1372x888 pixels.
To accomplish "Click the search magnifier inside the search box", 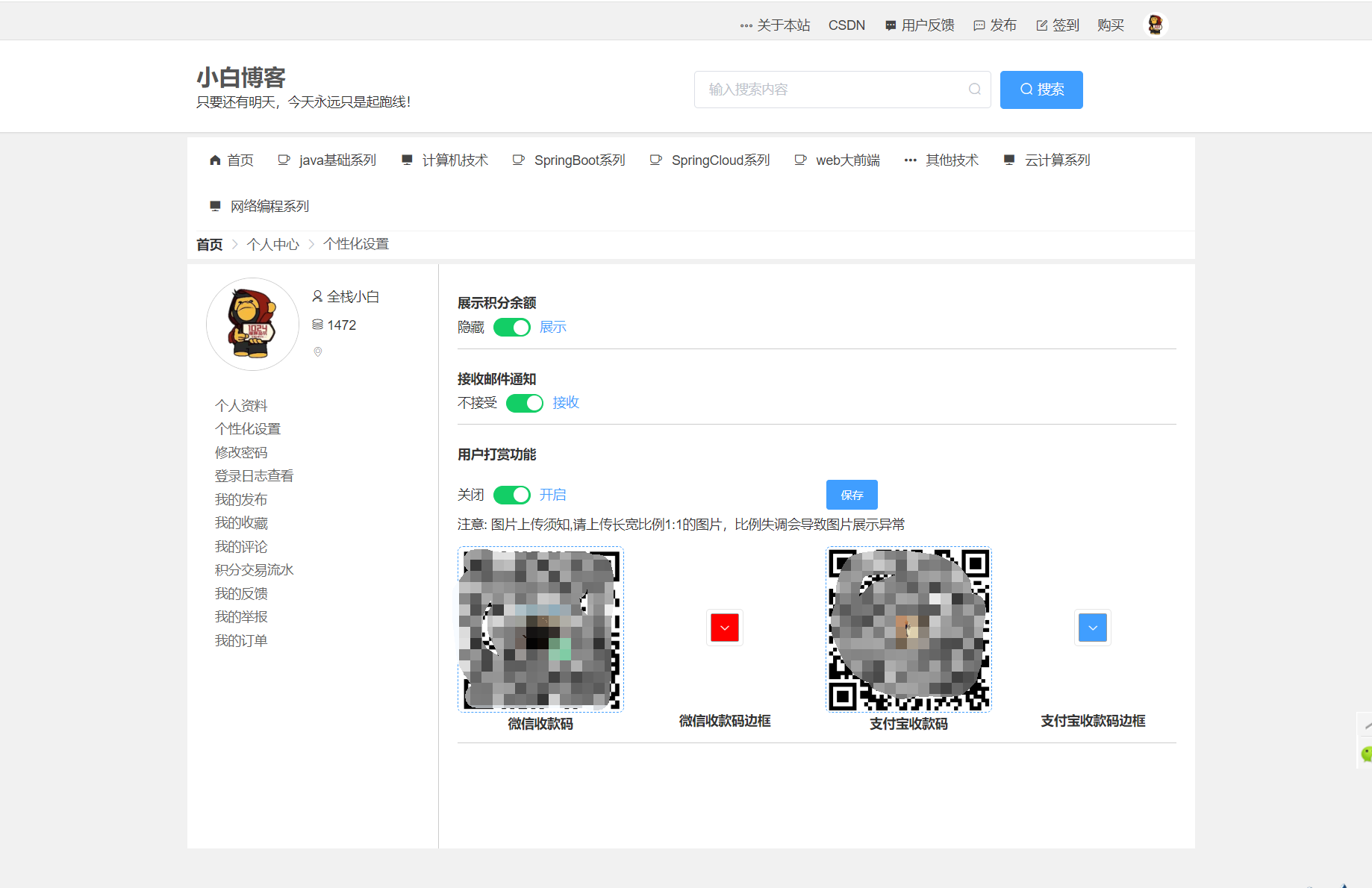I will click(974, 89).
